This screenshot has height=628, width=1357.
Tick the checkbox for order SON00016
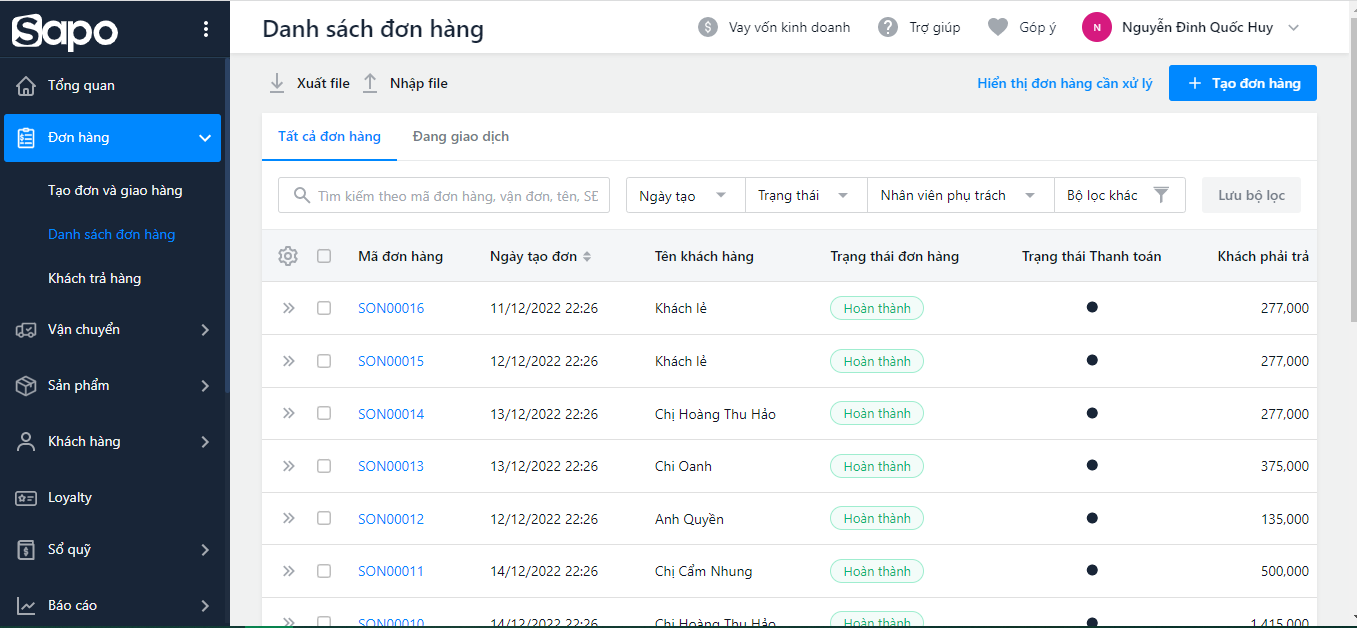coord(324,308)
